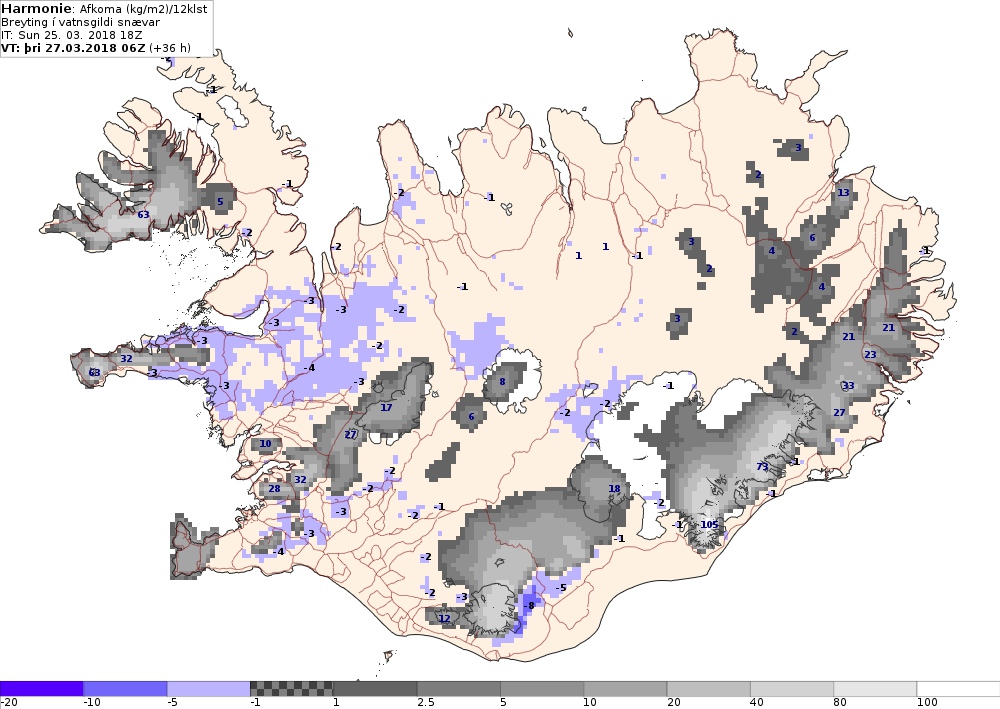Click the '-20' colorbar tick label
1000x709 pixels.
(x=8, y=703)
